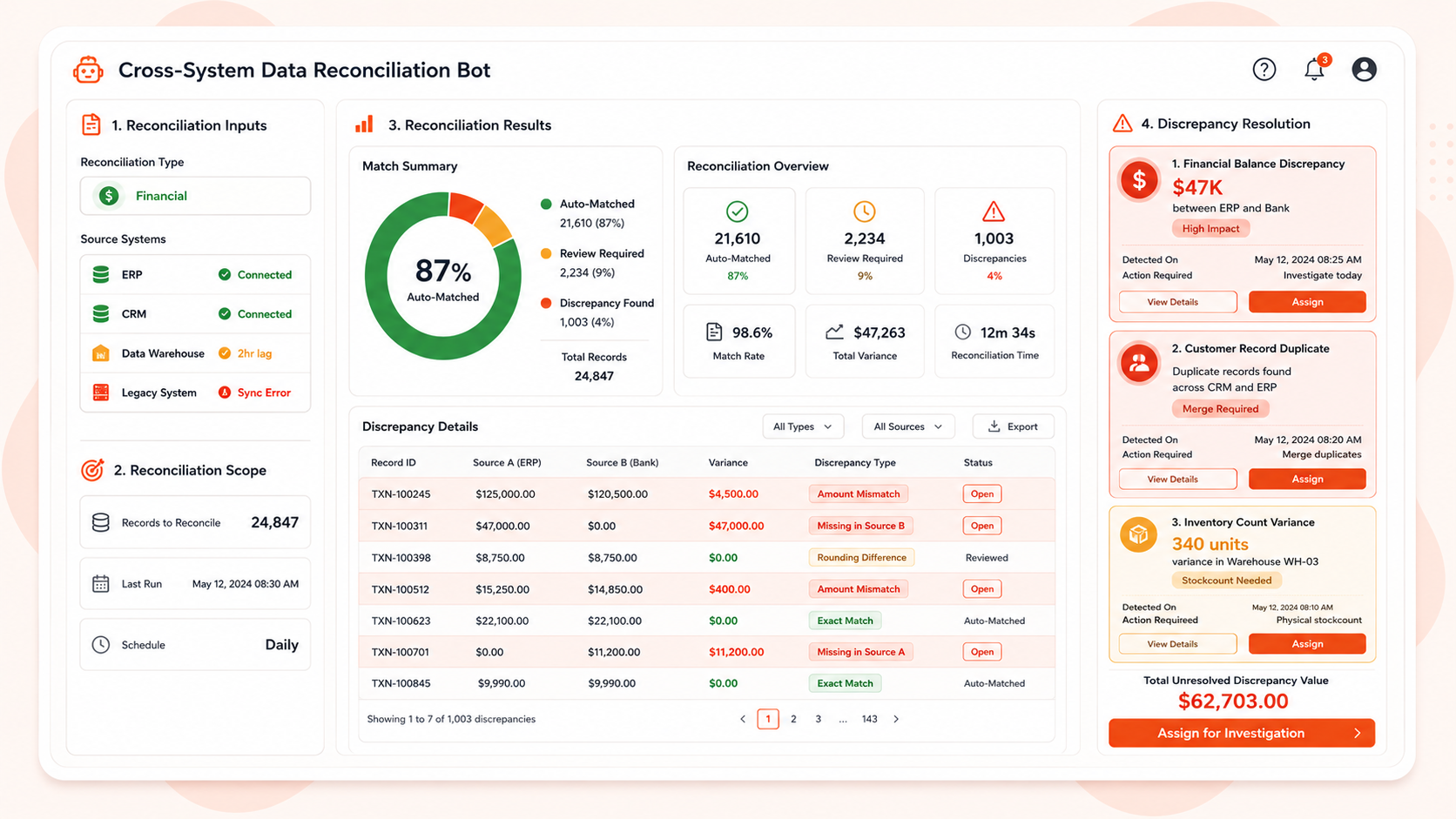Image resolution: width=1456 pixels, height=819 pixels.
Task: Go to the next page arrow
Action: [896, 719]
